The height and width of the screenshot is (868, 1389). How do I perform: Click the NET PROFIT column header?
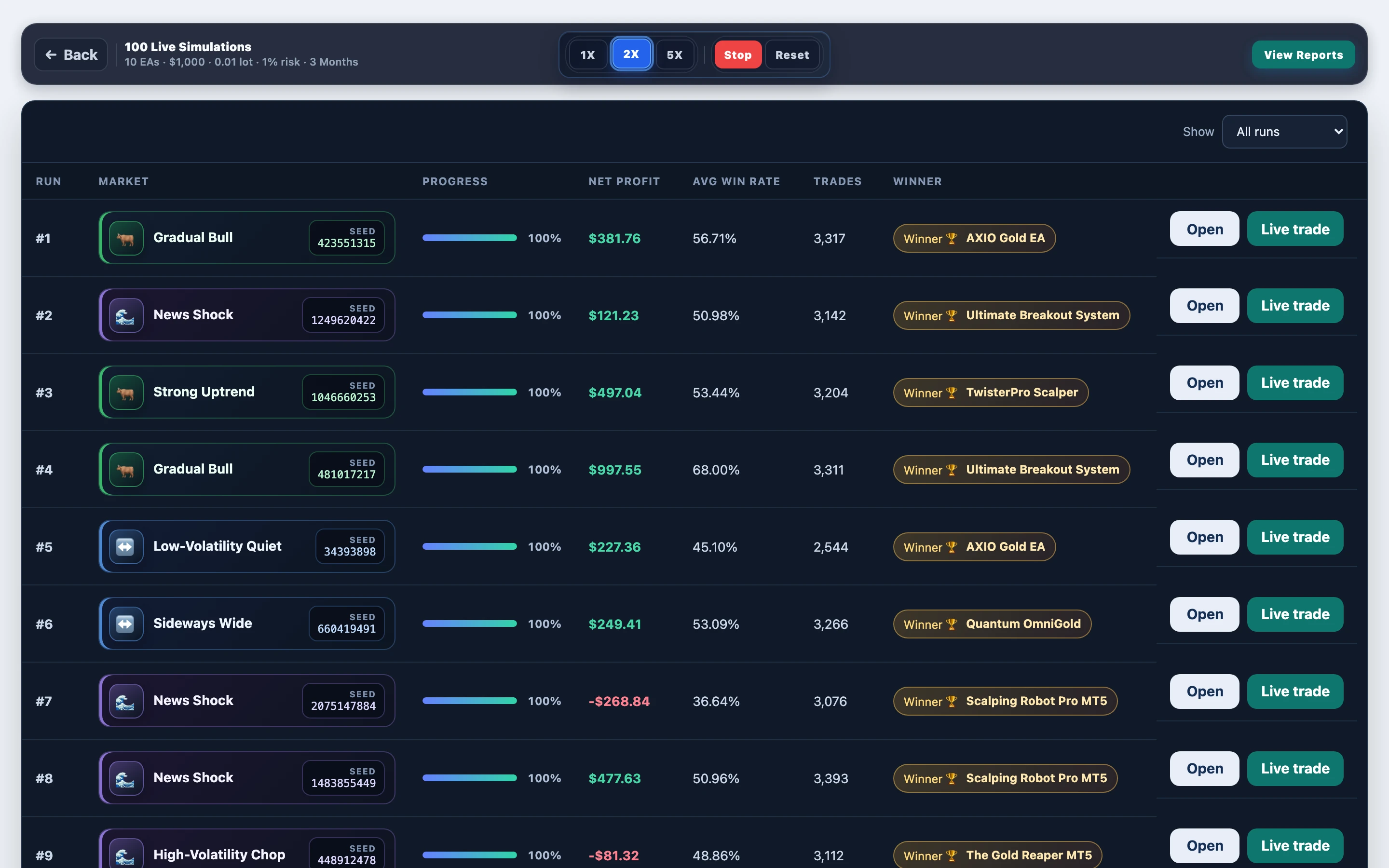pyautogui.click(x=624, y=181)
